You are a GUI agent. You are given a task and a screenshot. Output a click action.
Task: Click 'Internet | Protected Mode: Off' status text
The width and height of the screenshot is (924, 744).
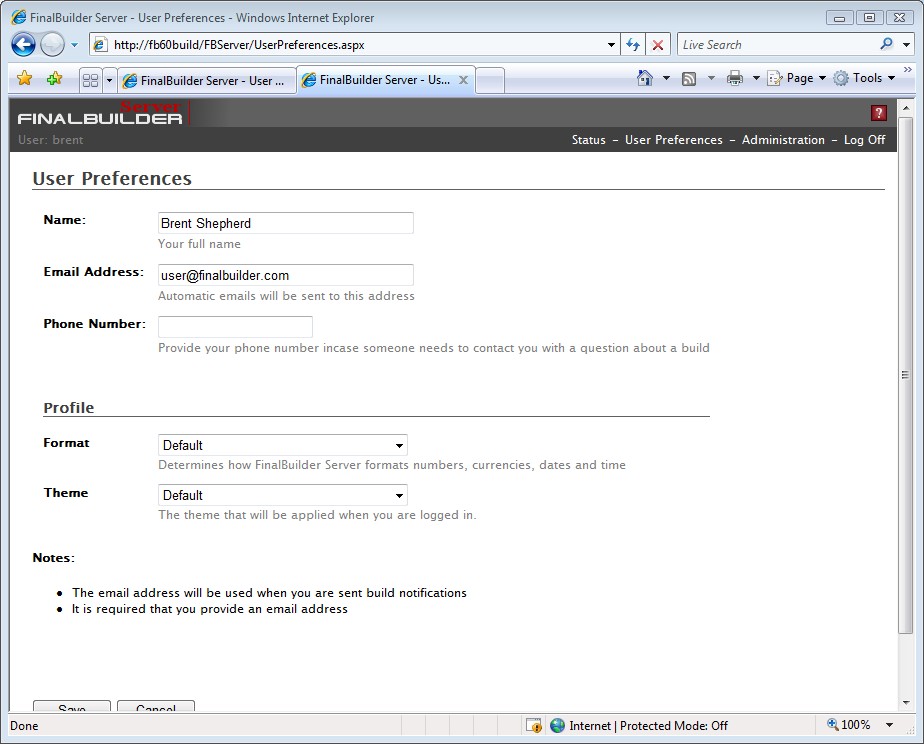click(x=648, y=725)
